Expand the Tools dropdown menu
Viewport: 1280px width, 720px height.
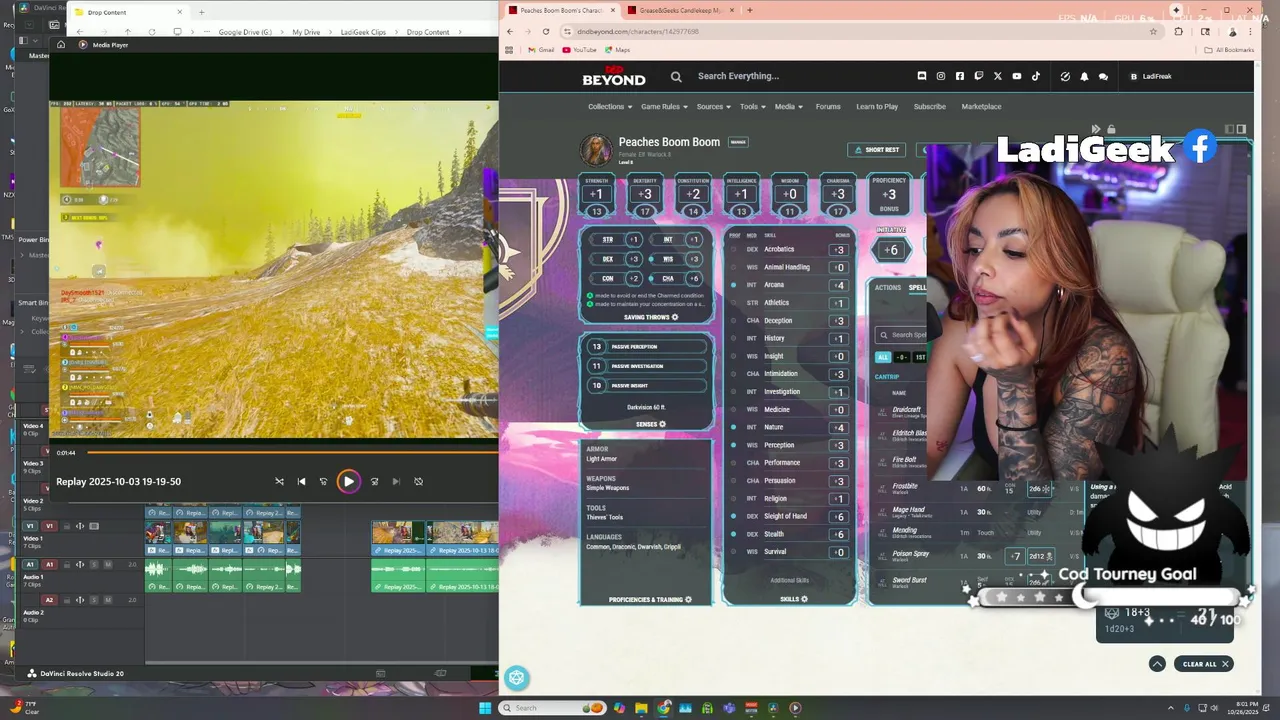click(x=753, y=106)
